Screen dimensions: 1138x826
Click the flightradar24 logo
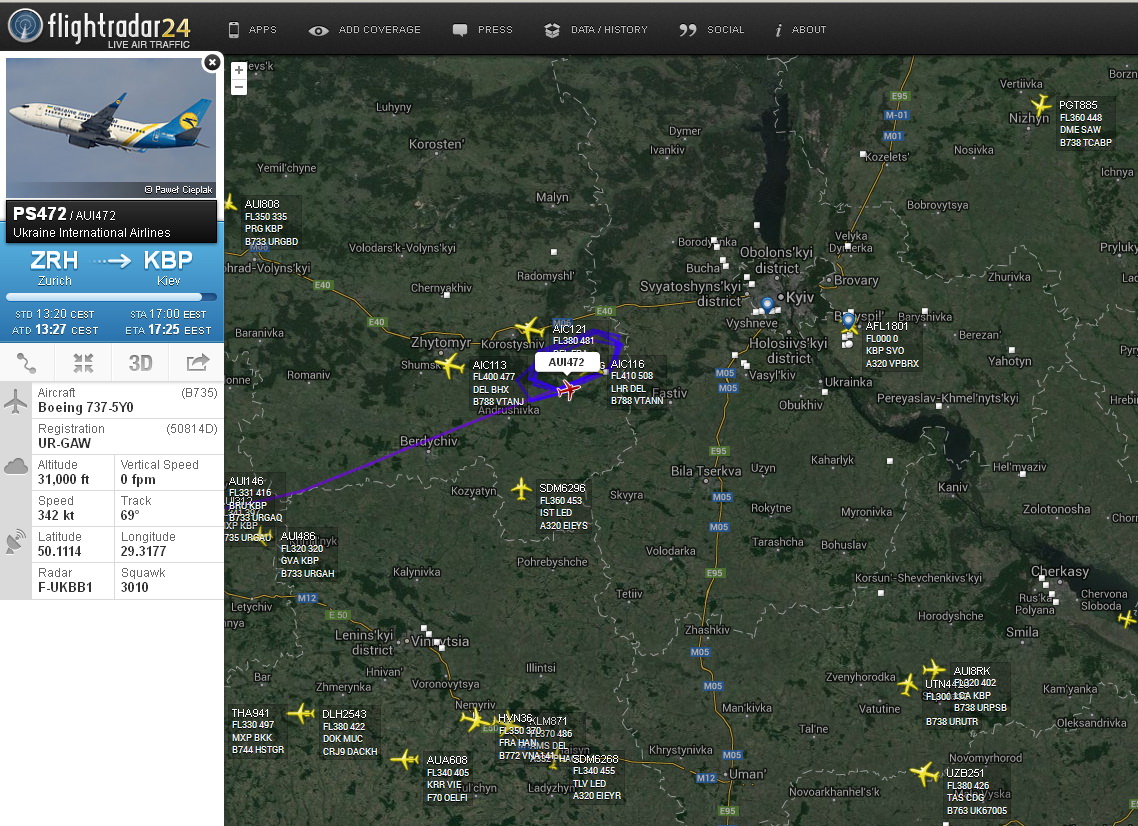(x=100, y=27)
